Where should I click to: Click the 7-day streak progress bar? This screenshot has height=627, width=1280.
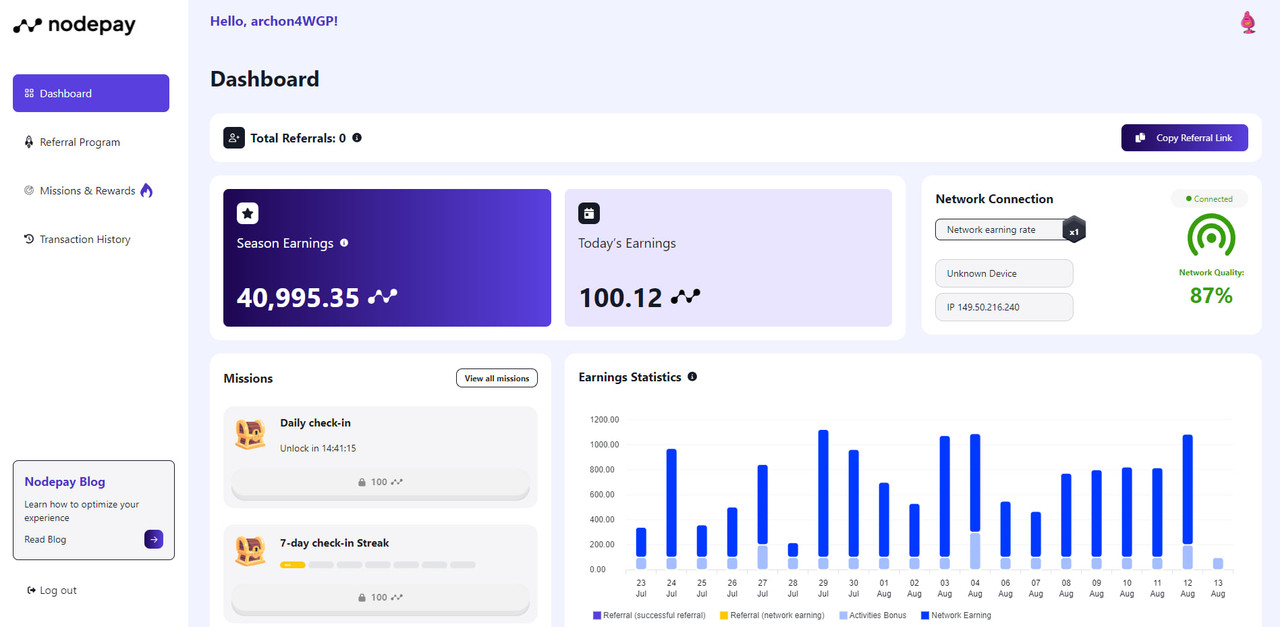click(x=378, y=565)
